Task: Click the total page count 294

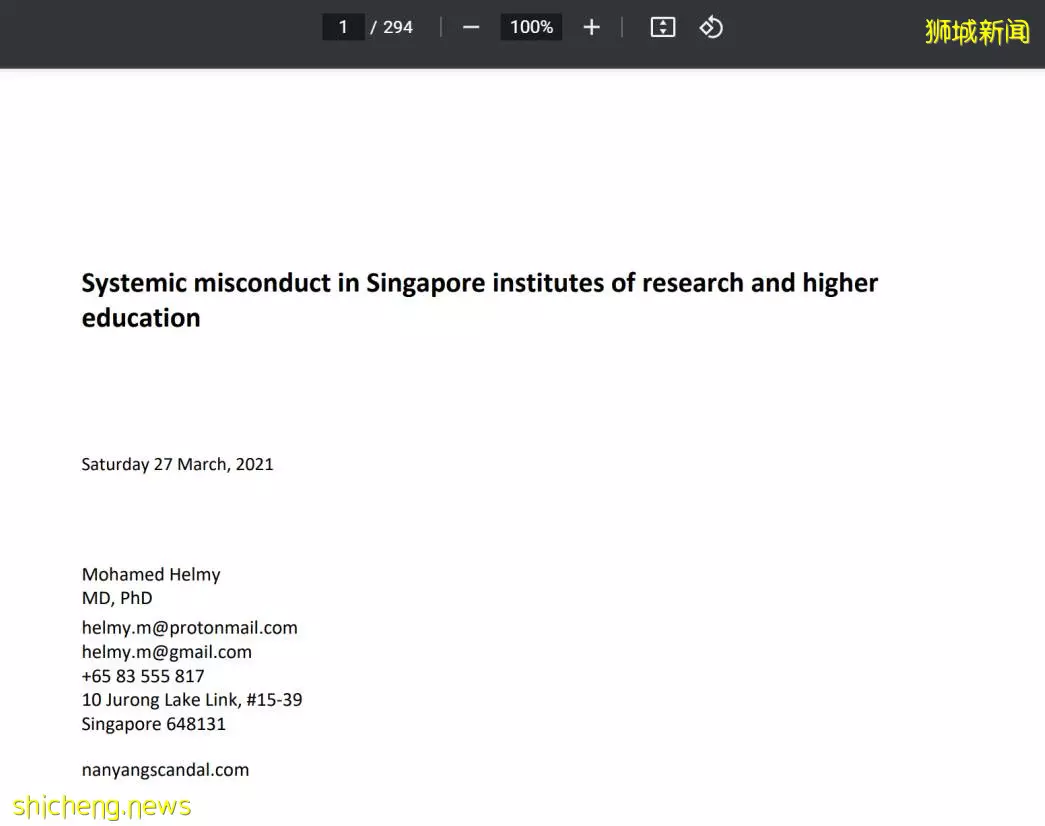Action: (x=398, y=27)
